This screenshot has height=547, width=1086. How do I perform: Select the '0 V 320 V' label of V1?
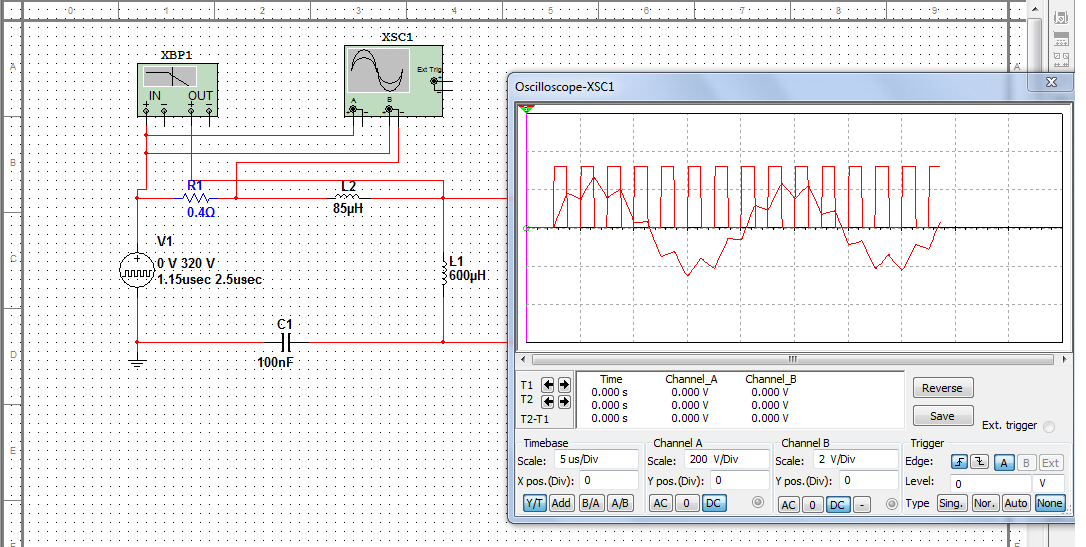[186, 264]
